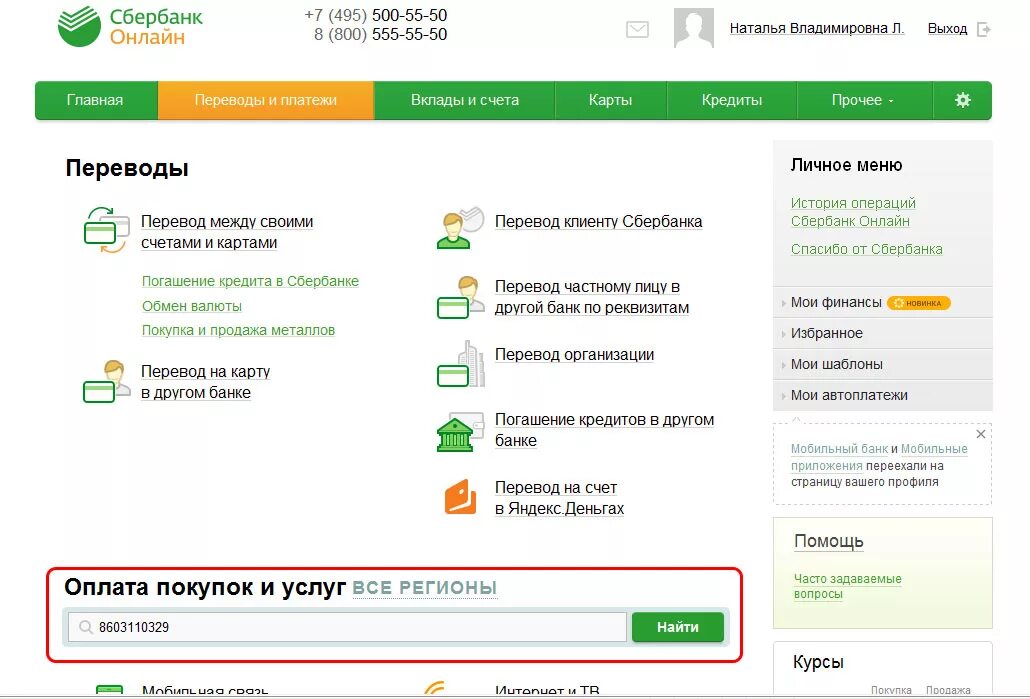This screenshot has height=699, width=1030.
Task: Click the Помощь heading
Action: (x=828, y=541)
